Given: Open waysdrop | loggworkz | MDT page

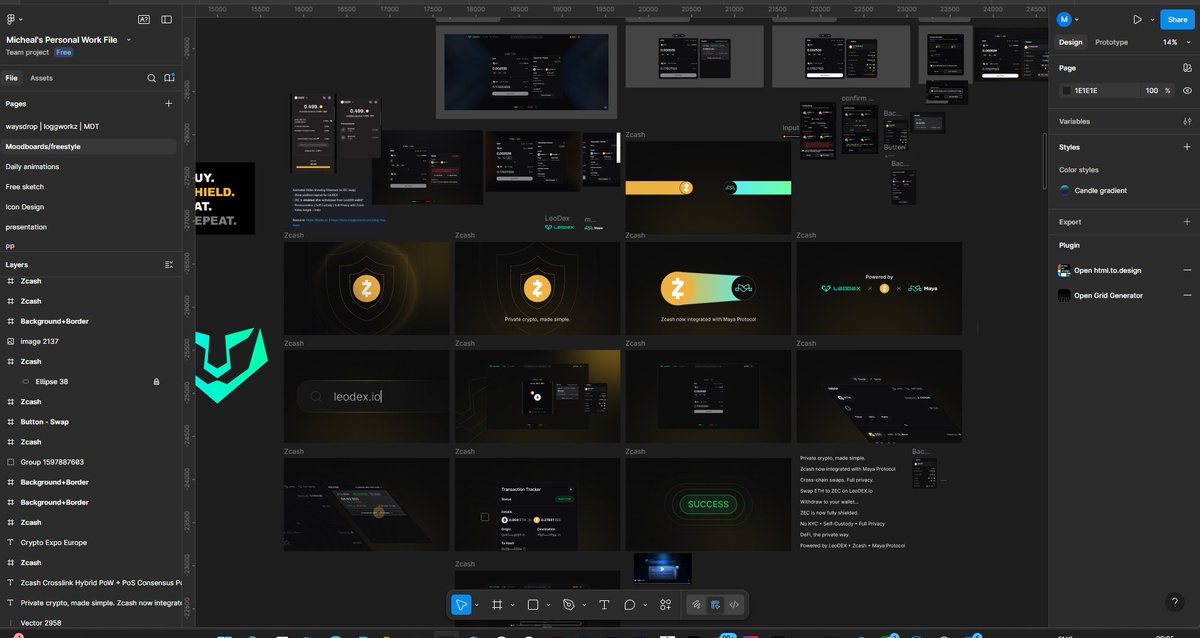Looking at the screenshot, I should pyautogui.click(x=52, y=127).
